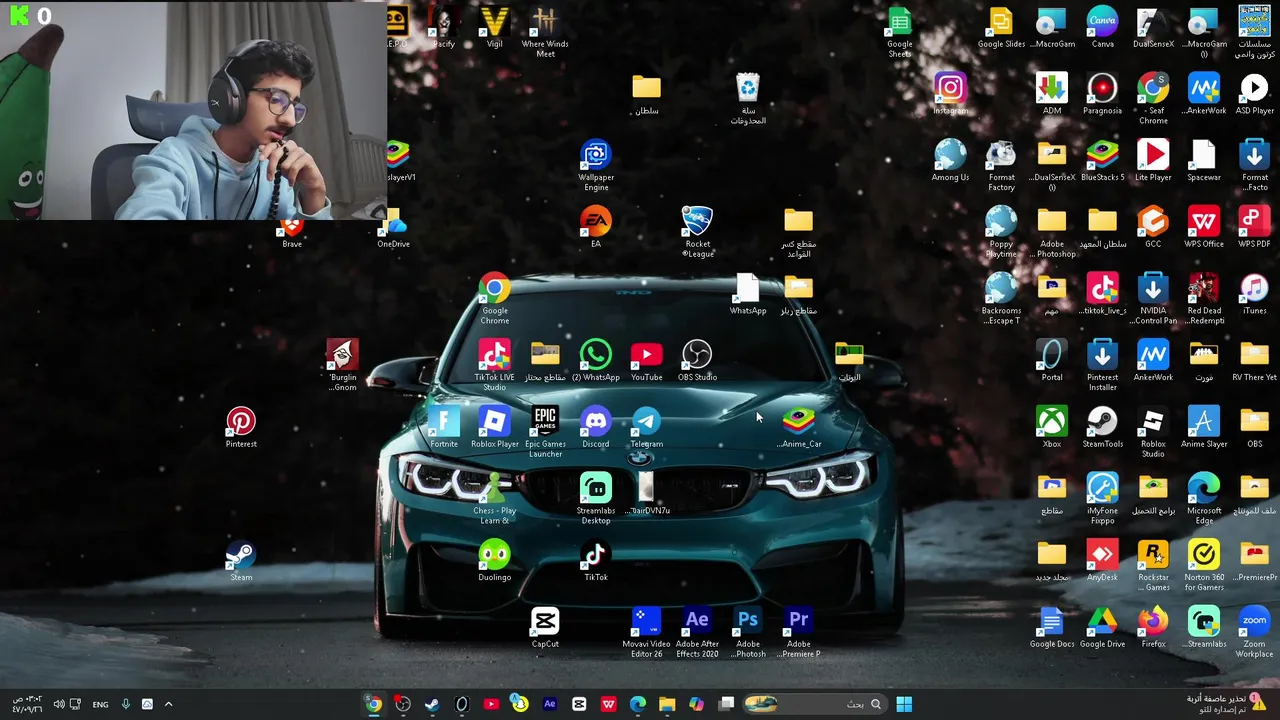This screenshot has height=720, width=1280.
Task: Select the Roblox Studio desktop icon
Action: coord(1153,432)
